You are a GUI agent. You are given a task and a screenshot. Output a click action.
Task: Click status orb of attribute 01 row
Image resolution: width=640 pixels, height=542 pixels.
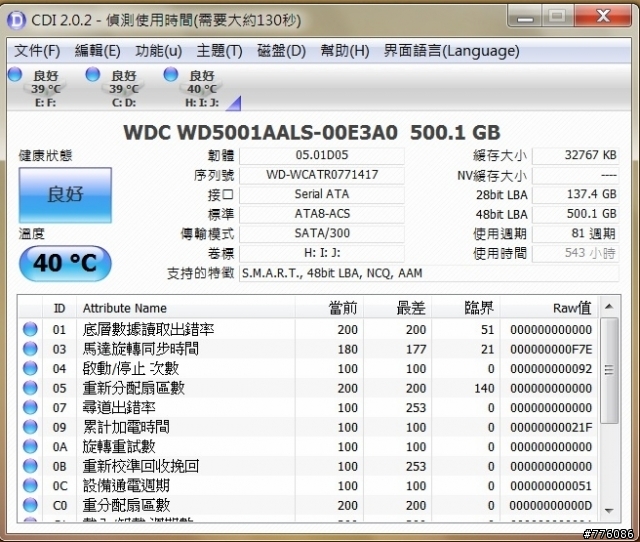(30, 329)
